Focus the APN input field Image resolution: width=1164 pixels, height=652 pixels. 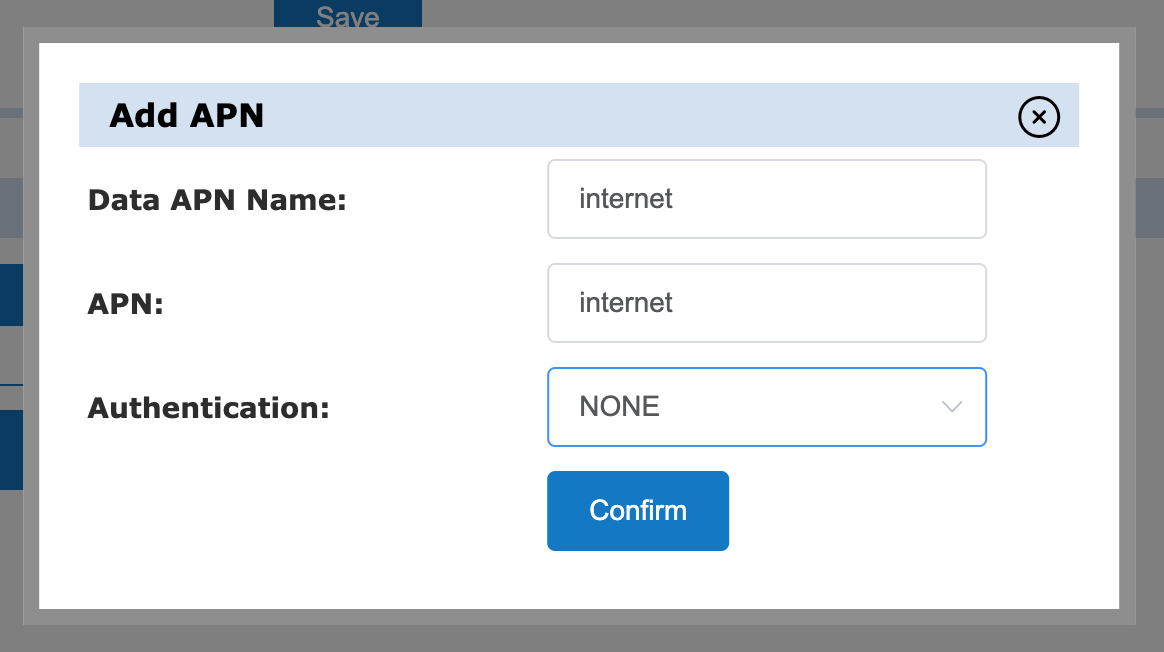point(766,303)
